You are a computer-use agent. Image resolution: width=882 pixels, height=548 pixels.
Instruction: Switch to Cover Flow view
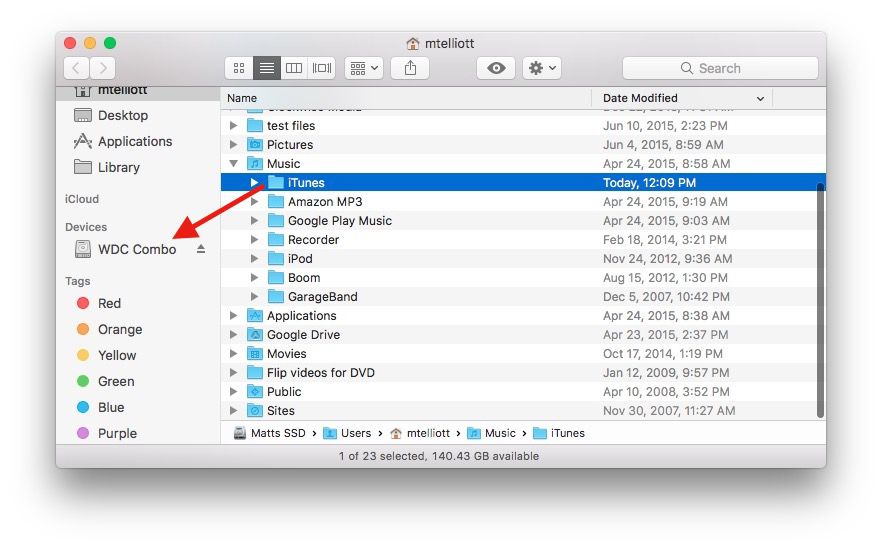[x=322, y=68]
